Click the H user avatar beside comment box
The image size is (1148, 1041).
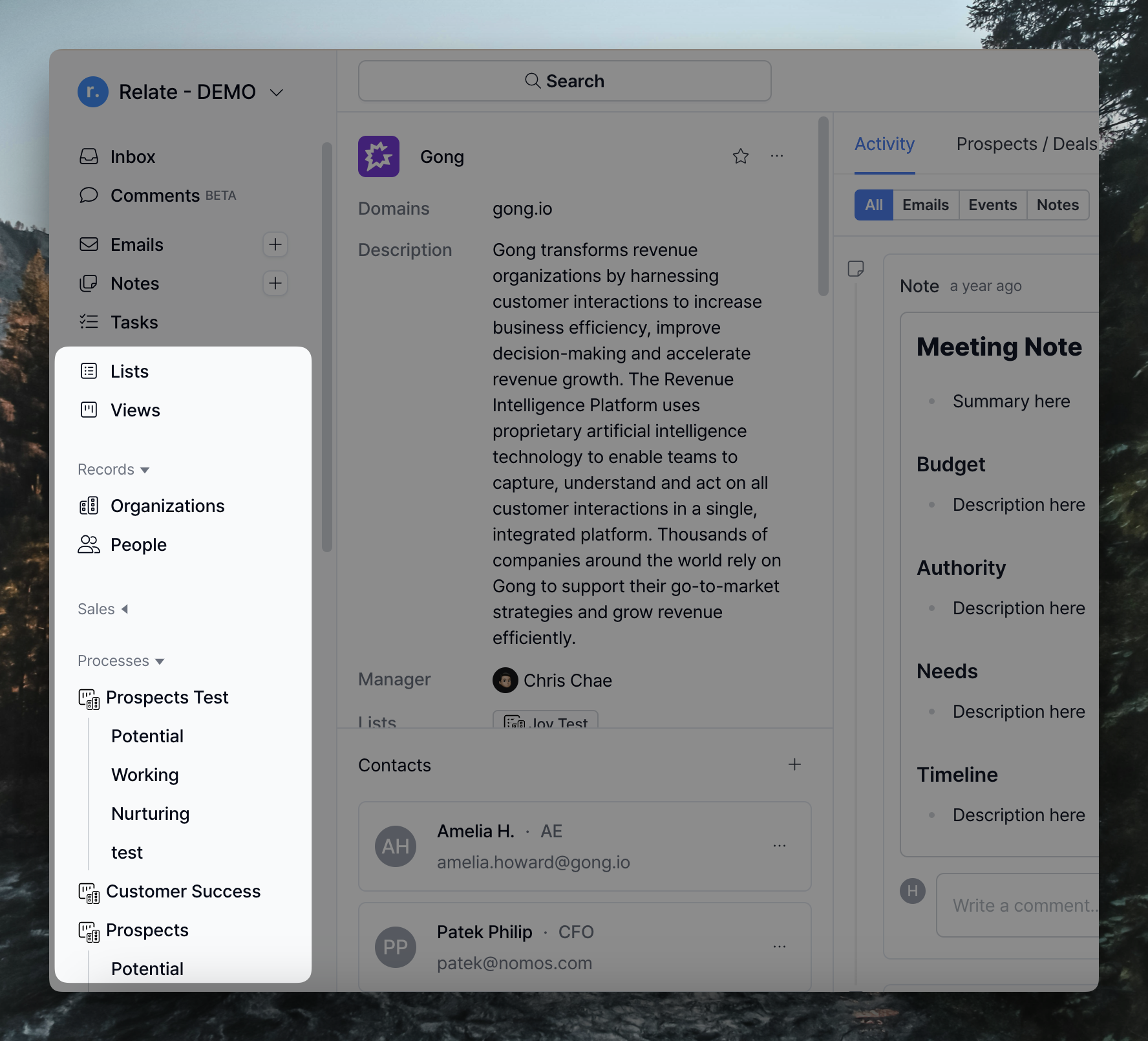(913, 891)
